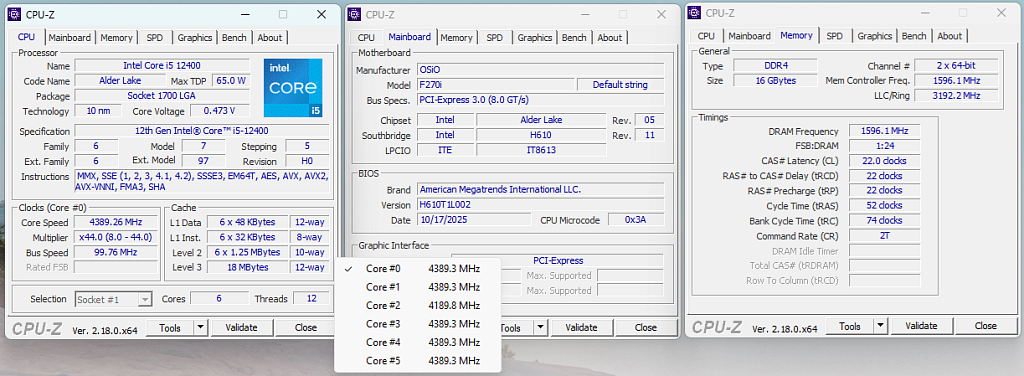Open Bench tab in Mainboard window
The image size is (1024, 376).
pos(574,38)
